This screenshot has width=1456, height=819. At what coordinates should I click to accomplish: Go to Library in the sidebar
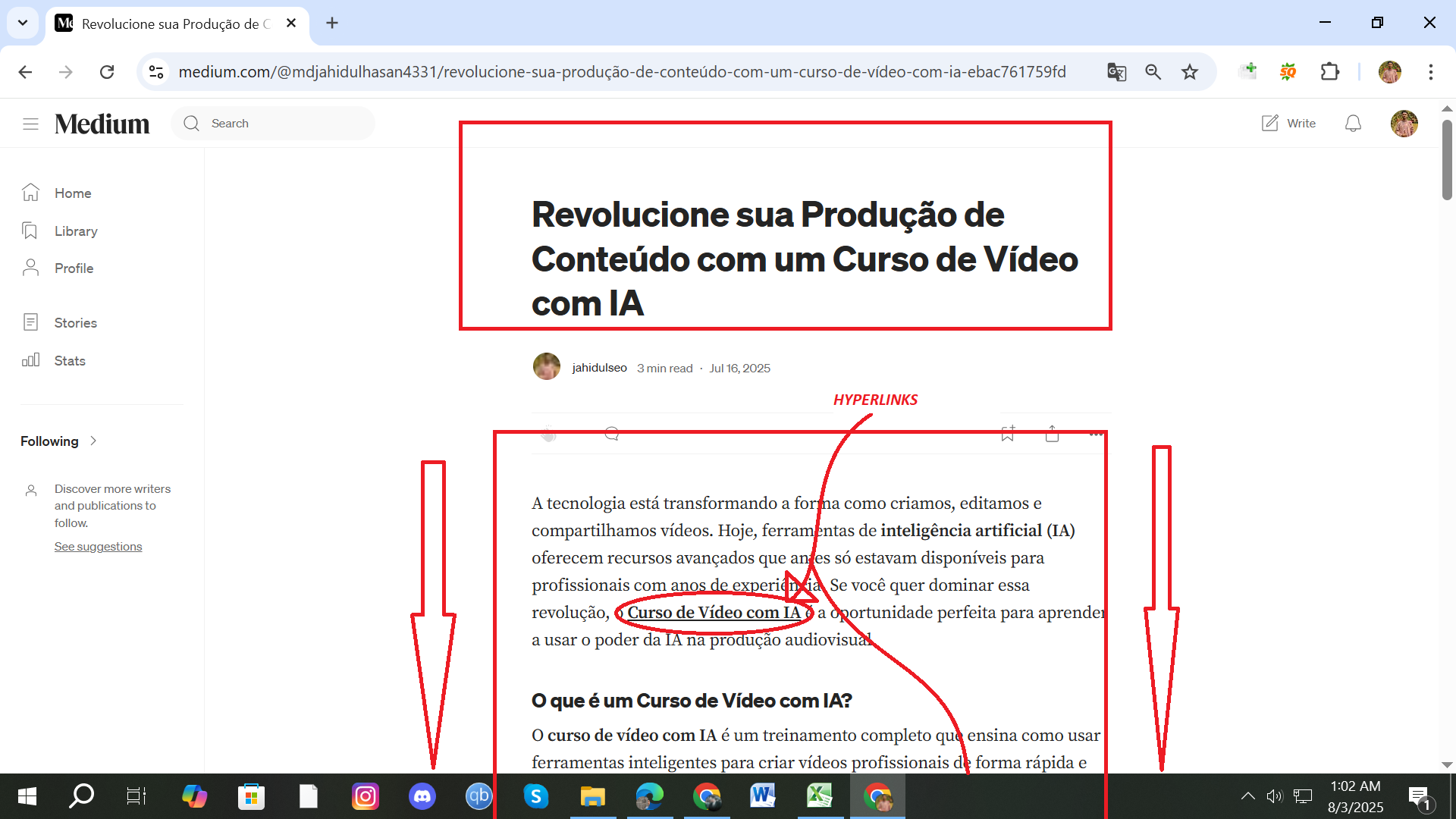[75, 231]
